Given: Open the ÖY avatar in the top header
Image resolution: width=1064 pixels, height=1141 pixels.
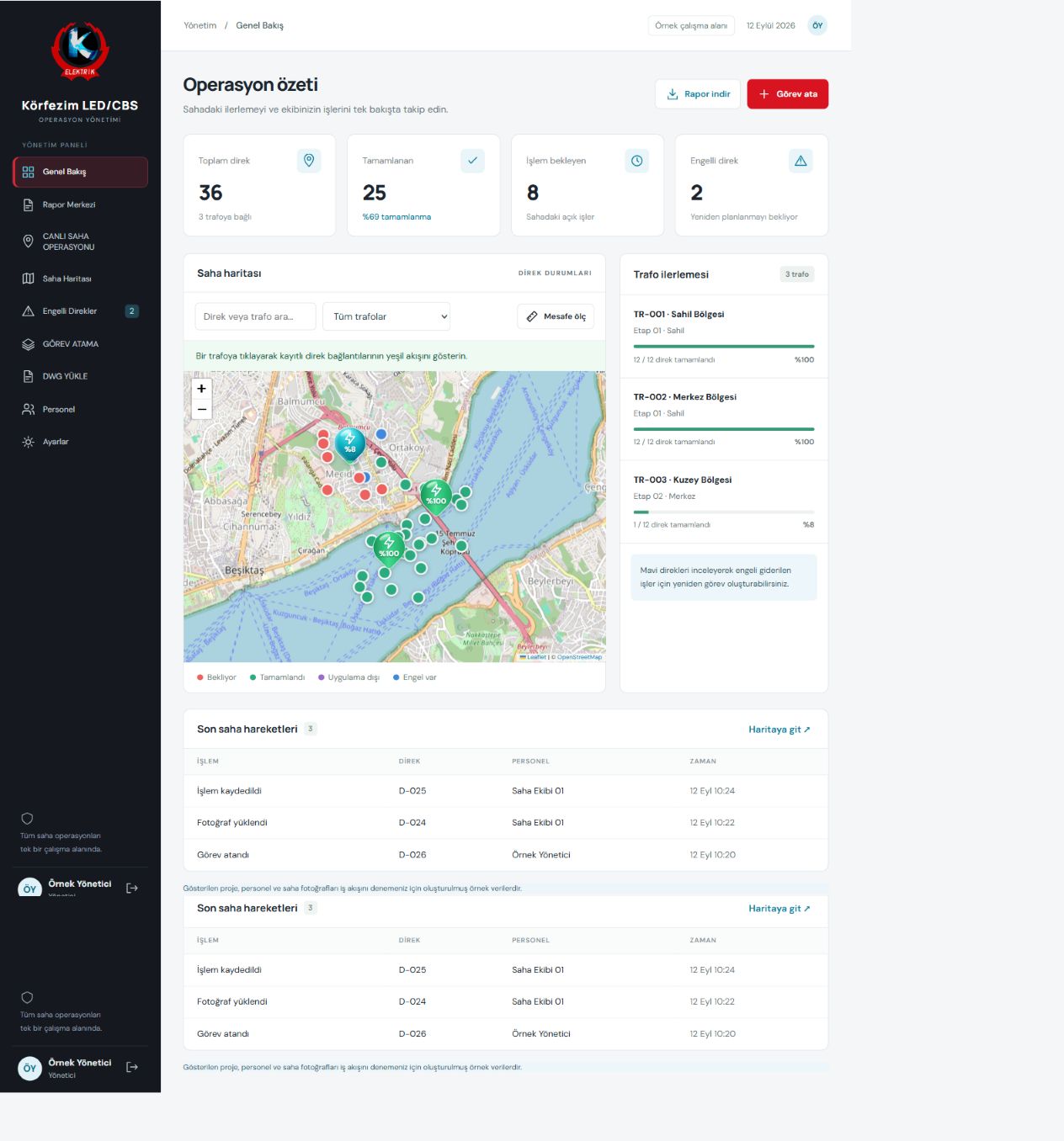Looking at the screenshot, I should click(x=817, y=25).
